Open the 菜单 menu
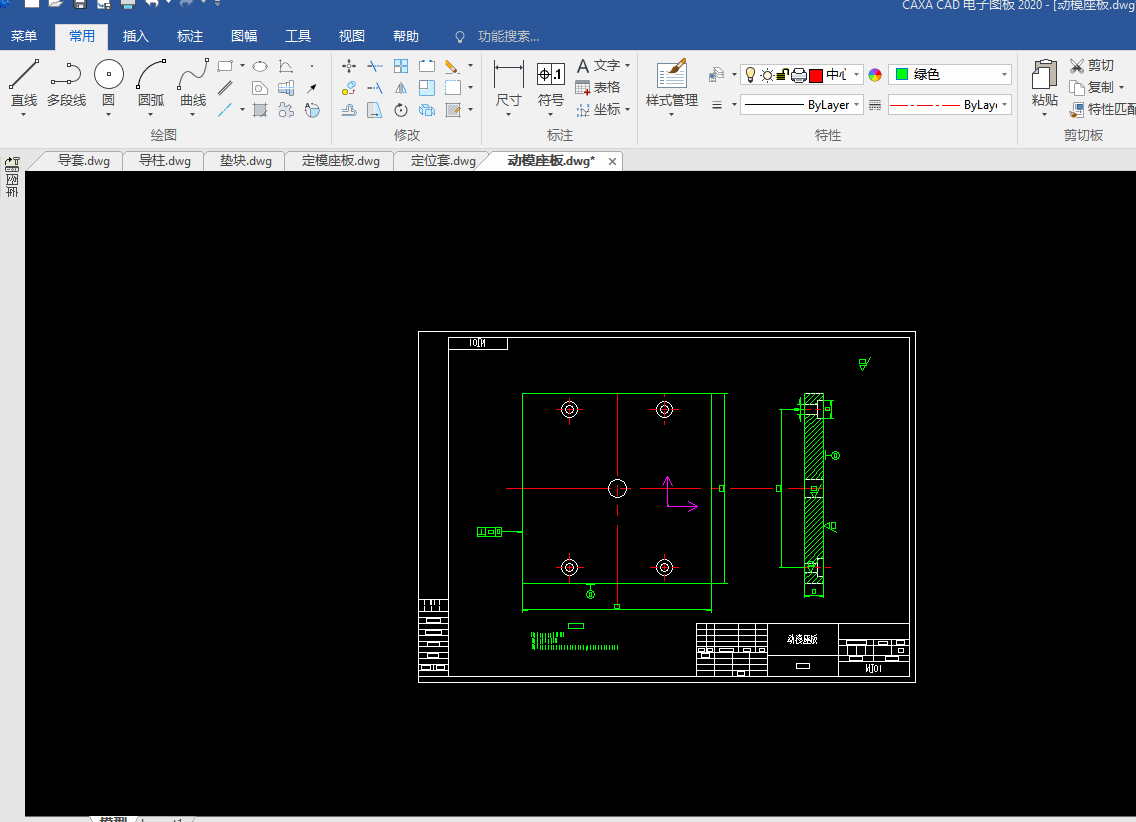1136x822 pixels. [x=24, y=36]
